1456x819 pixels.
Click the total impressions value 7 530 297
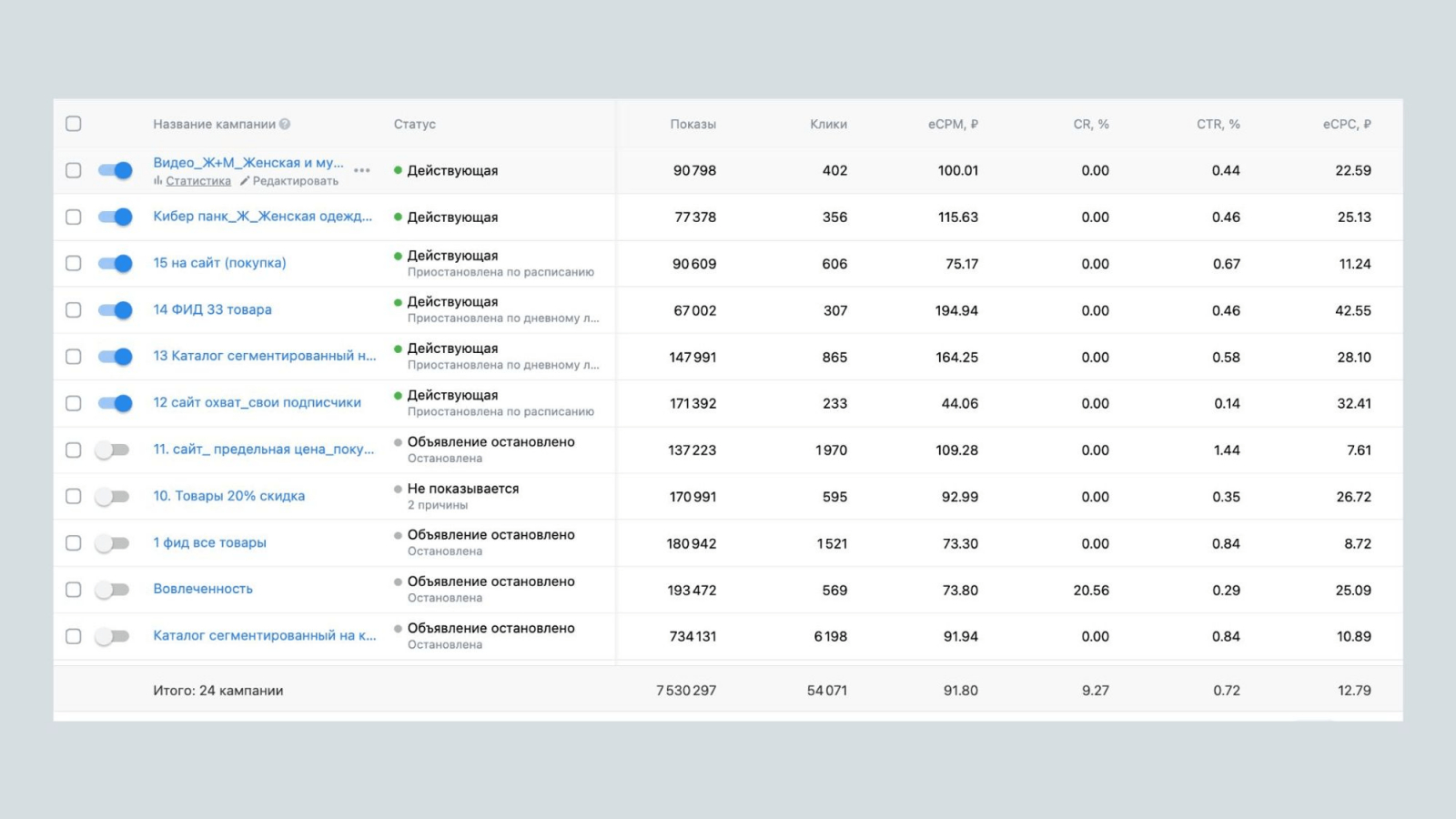click(686, 691)
